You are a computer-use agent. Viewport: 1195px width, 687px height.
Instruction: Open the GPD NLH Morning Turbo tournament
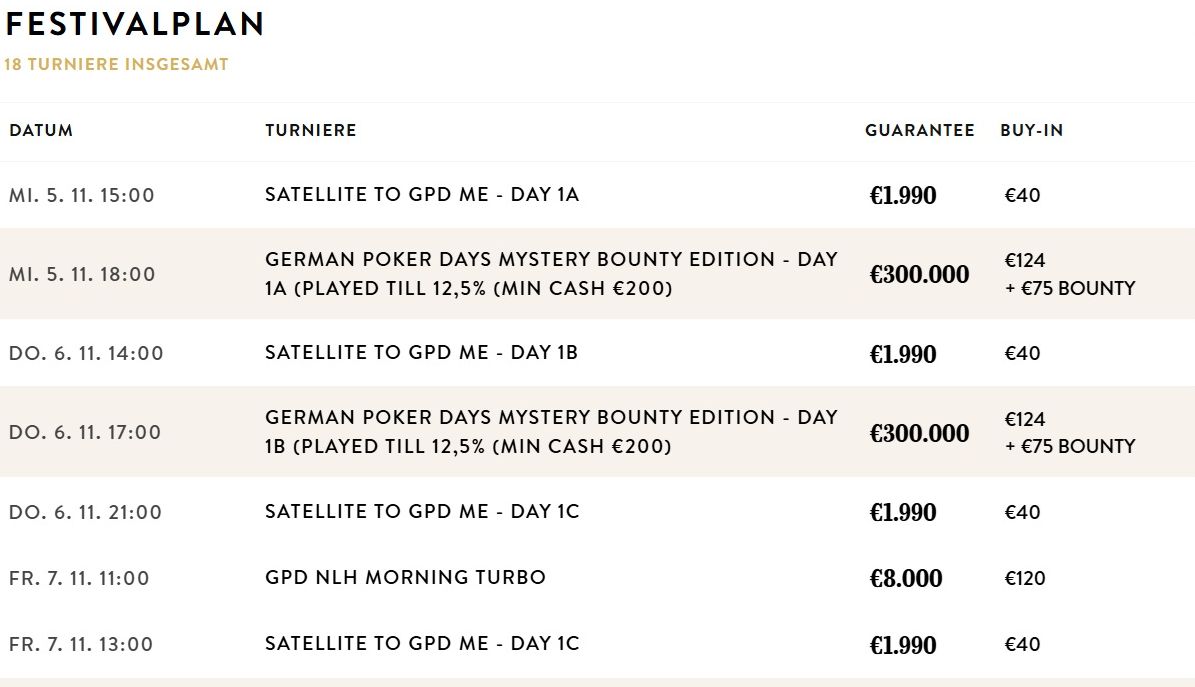405,578
